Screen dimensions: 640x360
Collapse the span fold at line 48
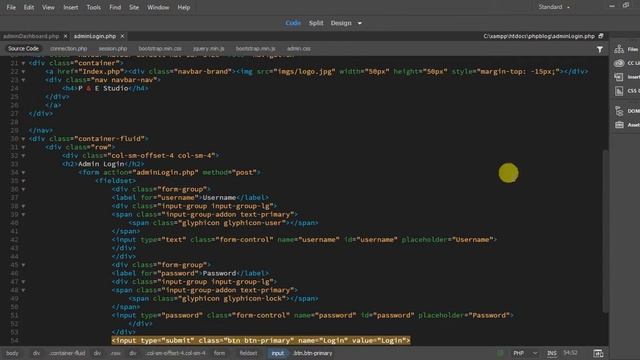[x=23, y=290]
